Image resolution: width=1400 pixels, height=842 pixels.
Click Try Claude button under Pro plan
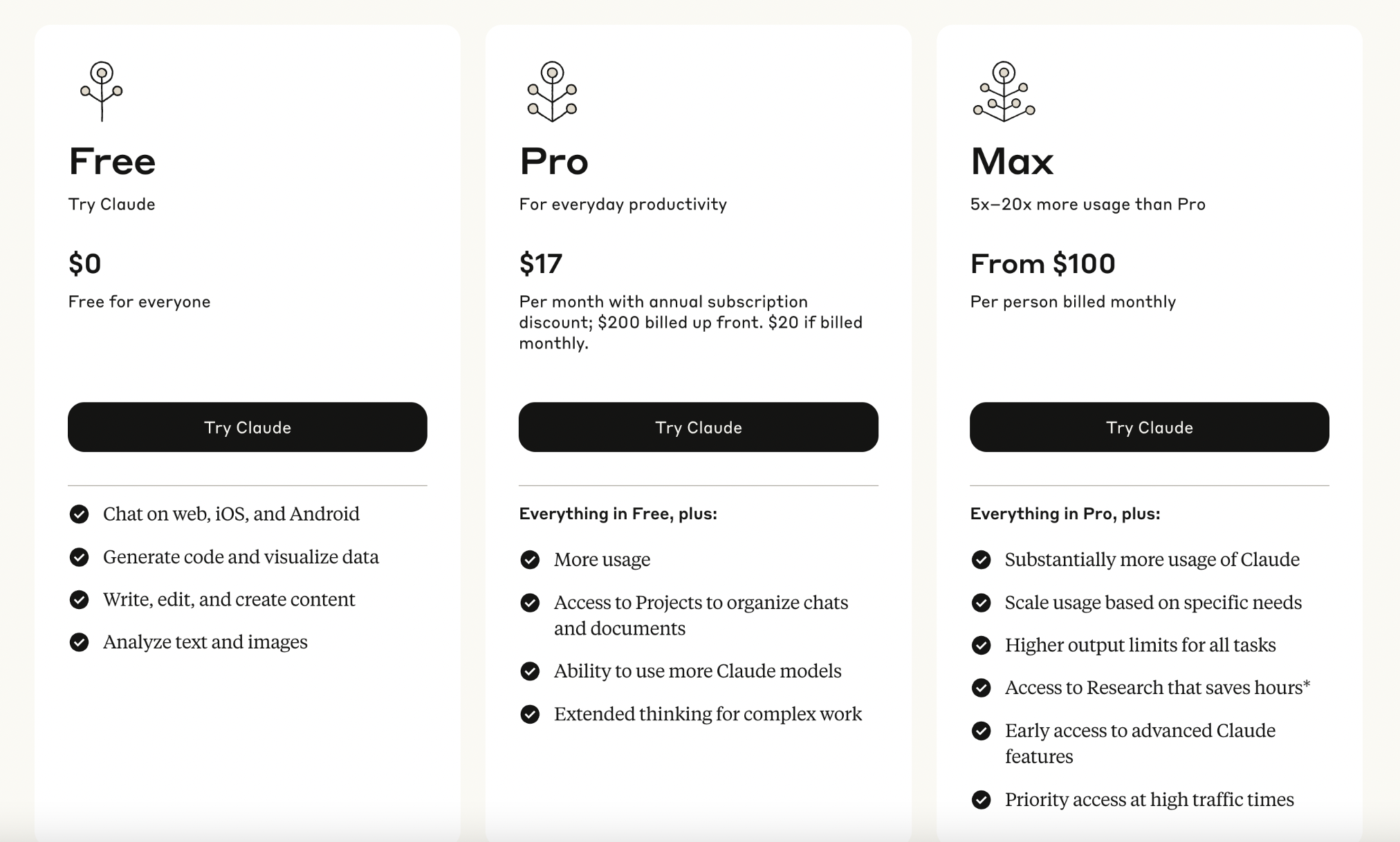[x=699, y=427]
